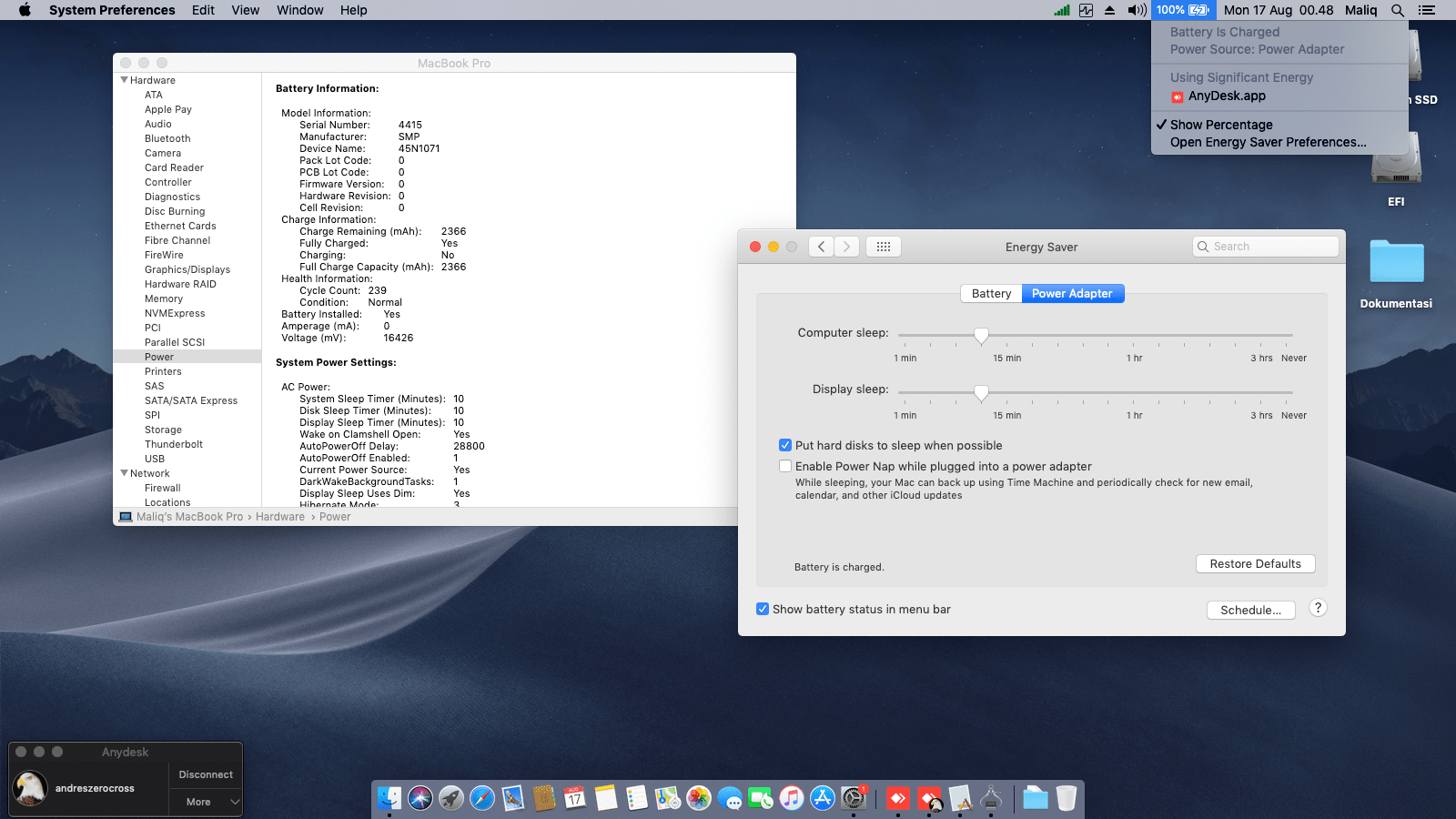Launch App Store from the dock
This screenshot has width=1456, height=819.
pos(823,798)
